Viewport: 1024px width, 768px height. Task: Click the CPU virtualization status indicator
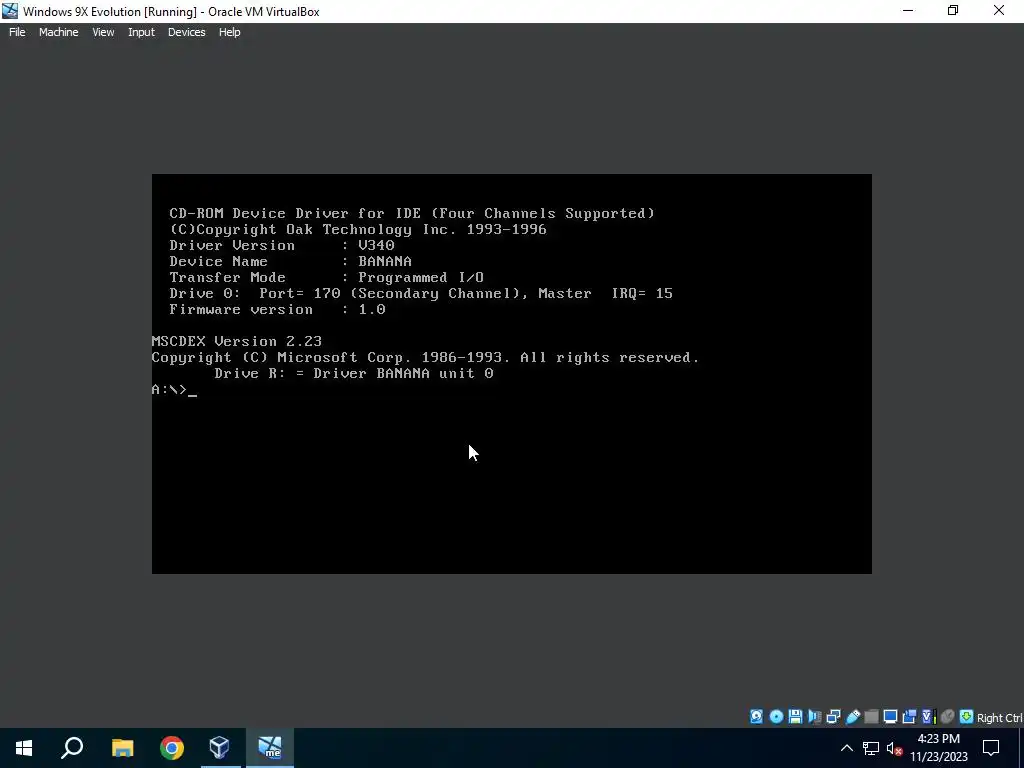click(x=928, y=717)
